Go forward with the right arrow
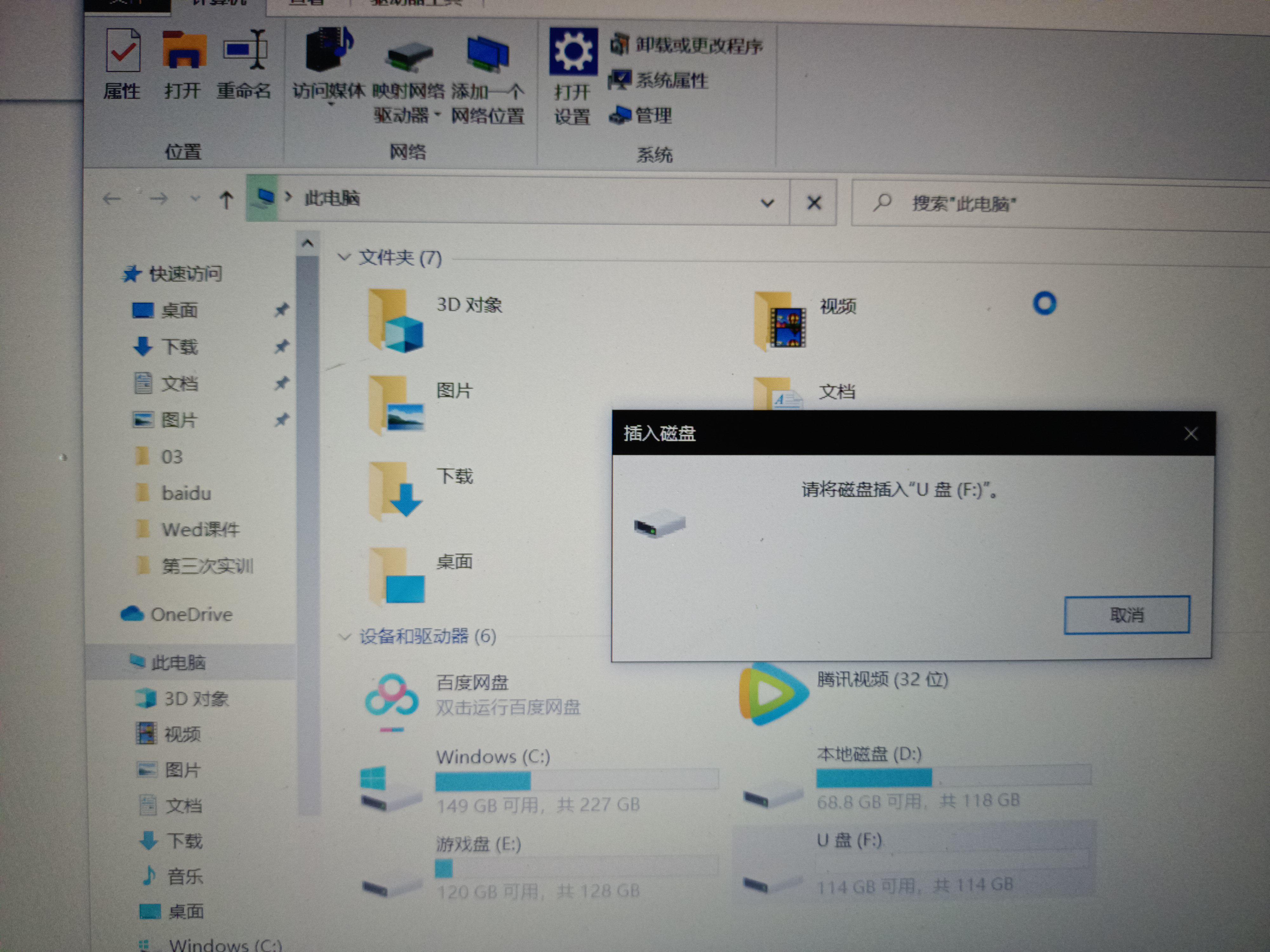The width and height of the screenshot is (1270, 952). [158, 199]
